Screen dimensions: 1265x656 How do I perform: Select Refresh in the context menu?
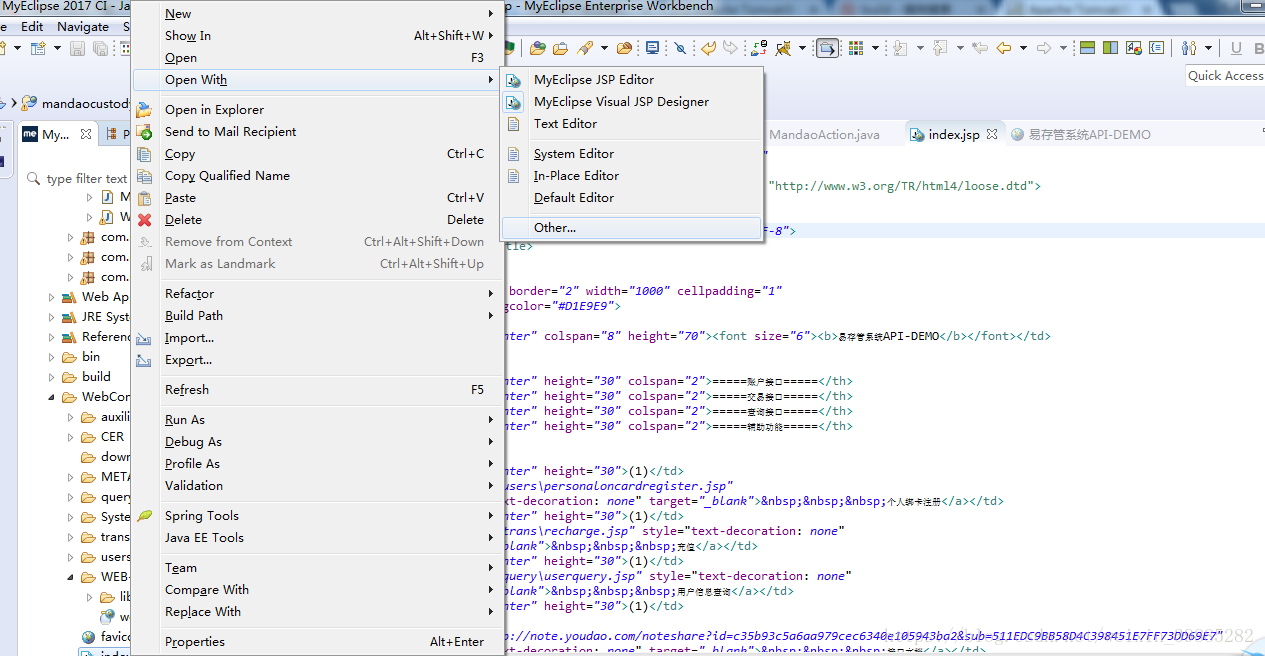(x=317, y=390)
